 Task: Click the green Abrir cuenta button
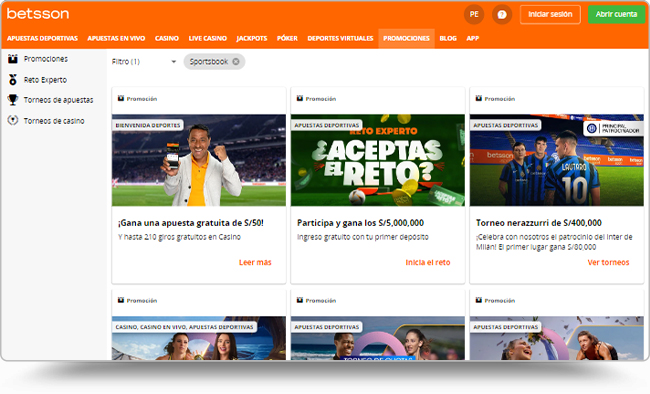616,14
